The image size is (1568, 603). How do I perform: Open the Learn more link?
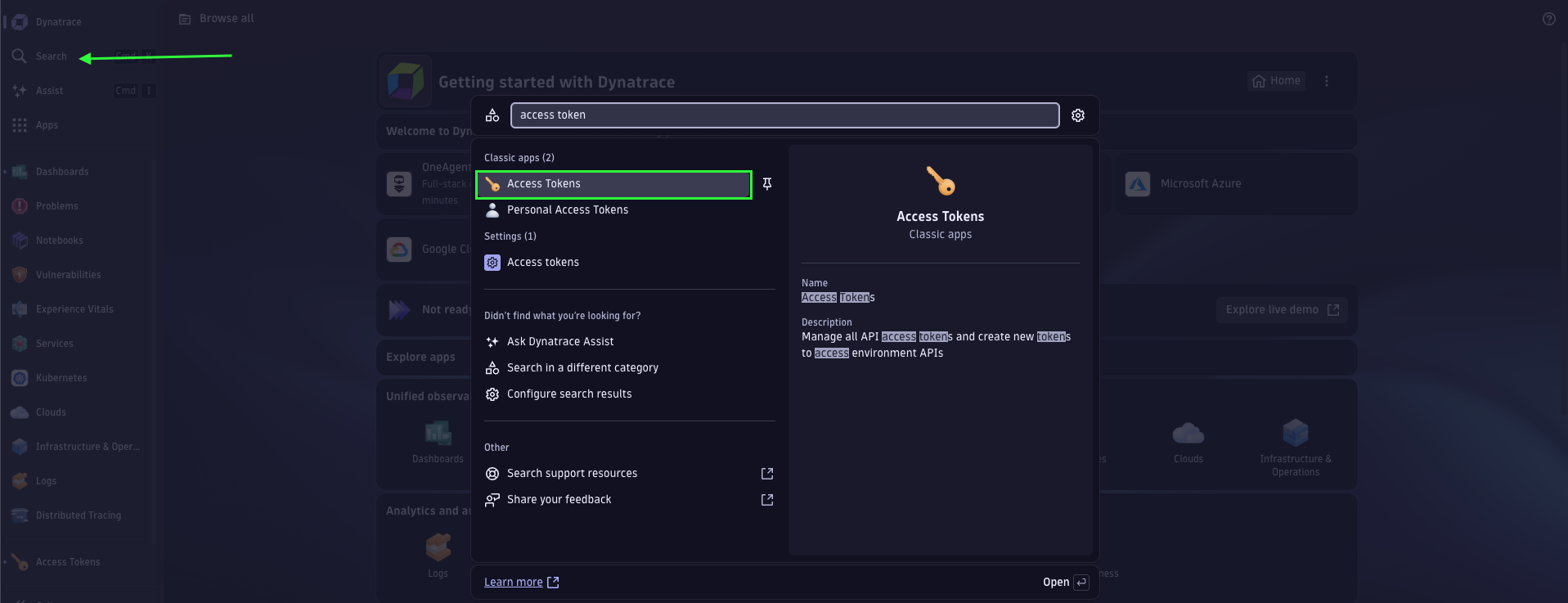(x=521, y=583)
